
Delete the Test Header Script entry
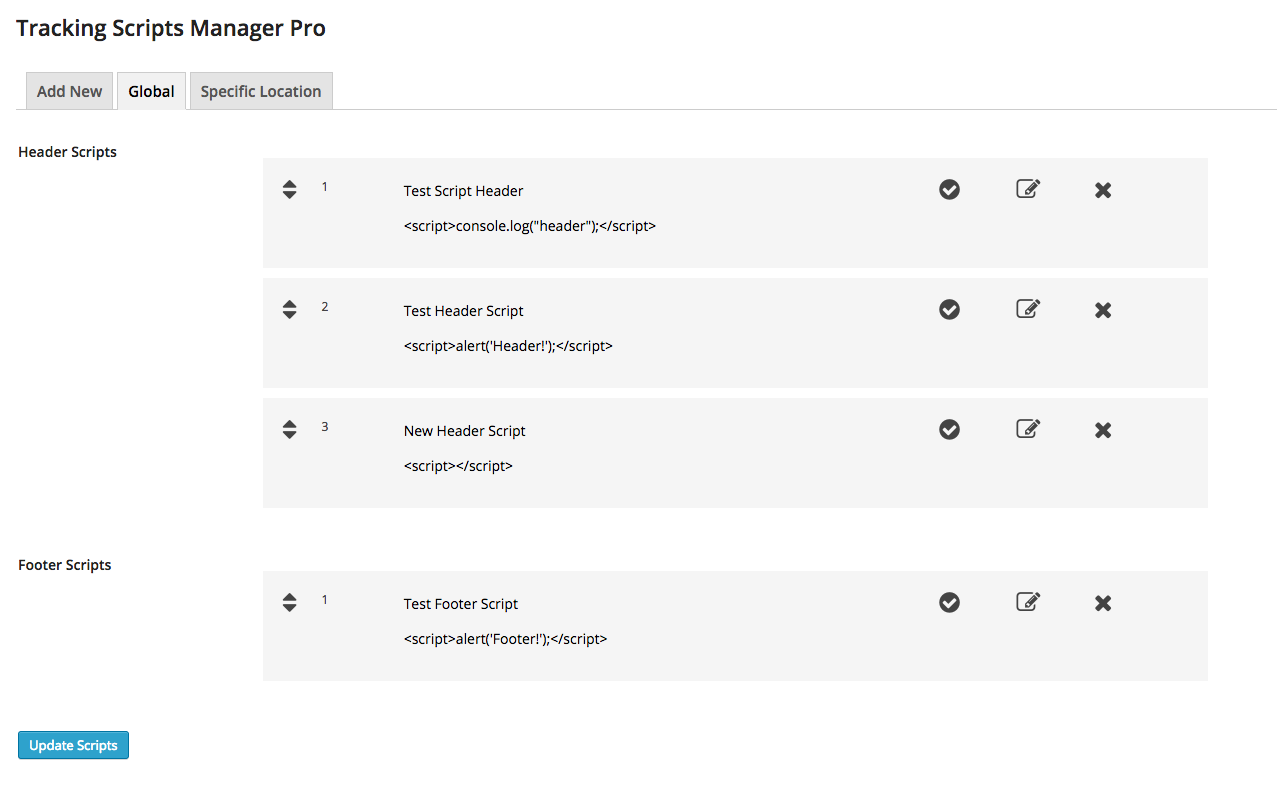tap(1103, 310)
